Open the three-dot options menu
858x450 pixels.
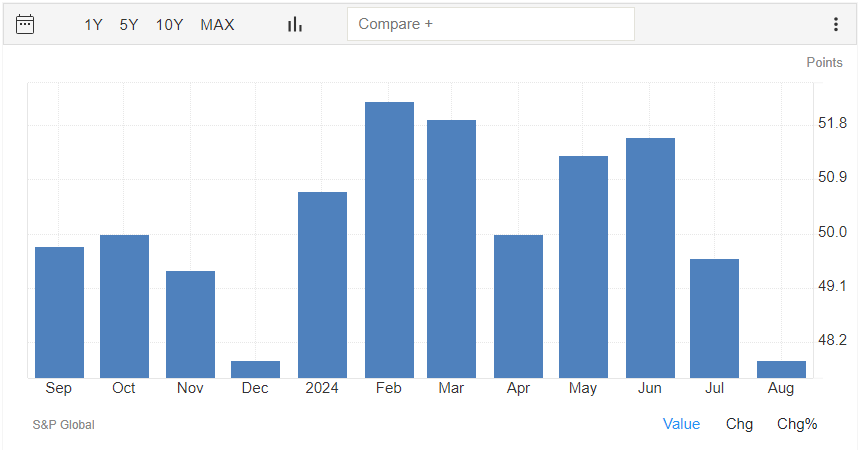836,24
